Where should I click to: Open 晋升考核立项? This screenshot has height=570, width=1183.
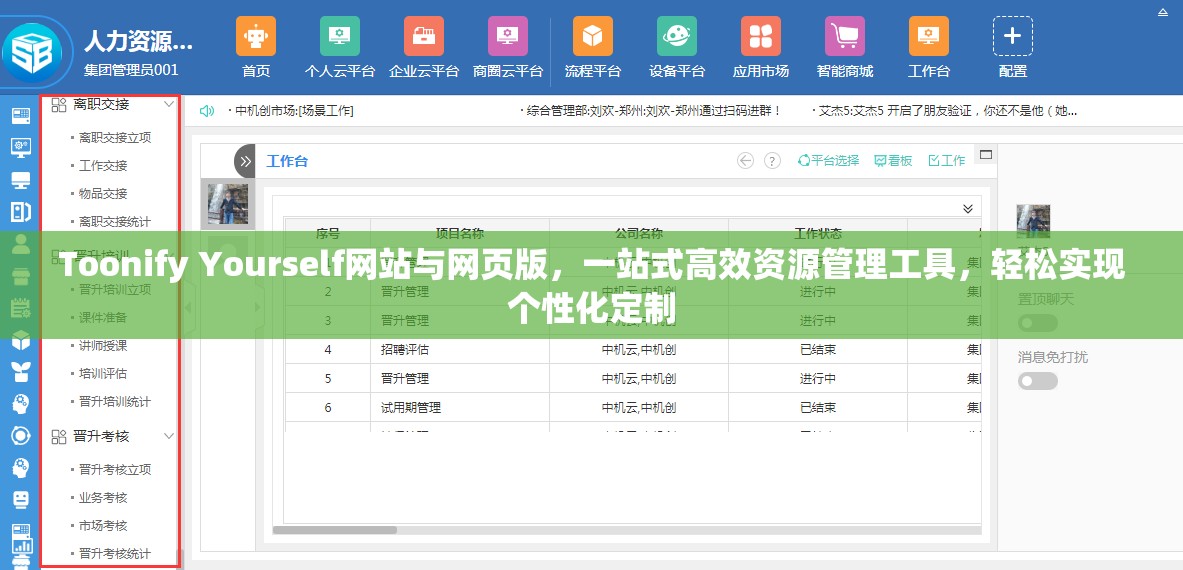click(115, 470)
